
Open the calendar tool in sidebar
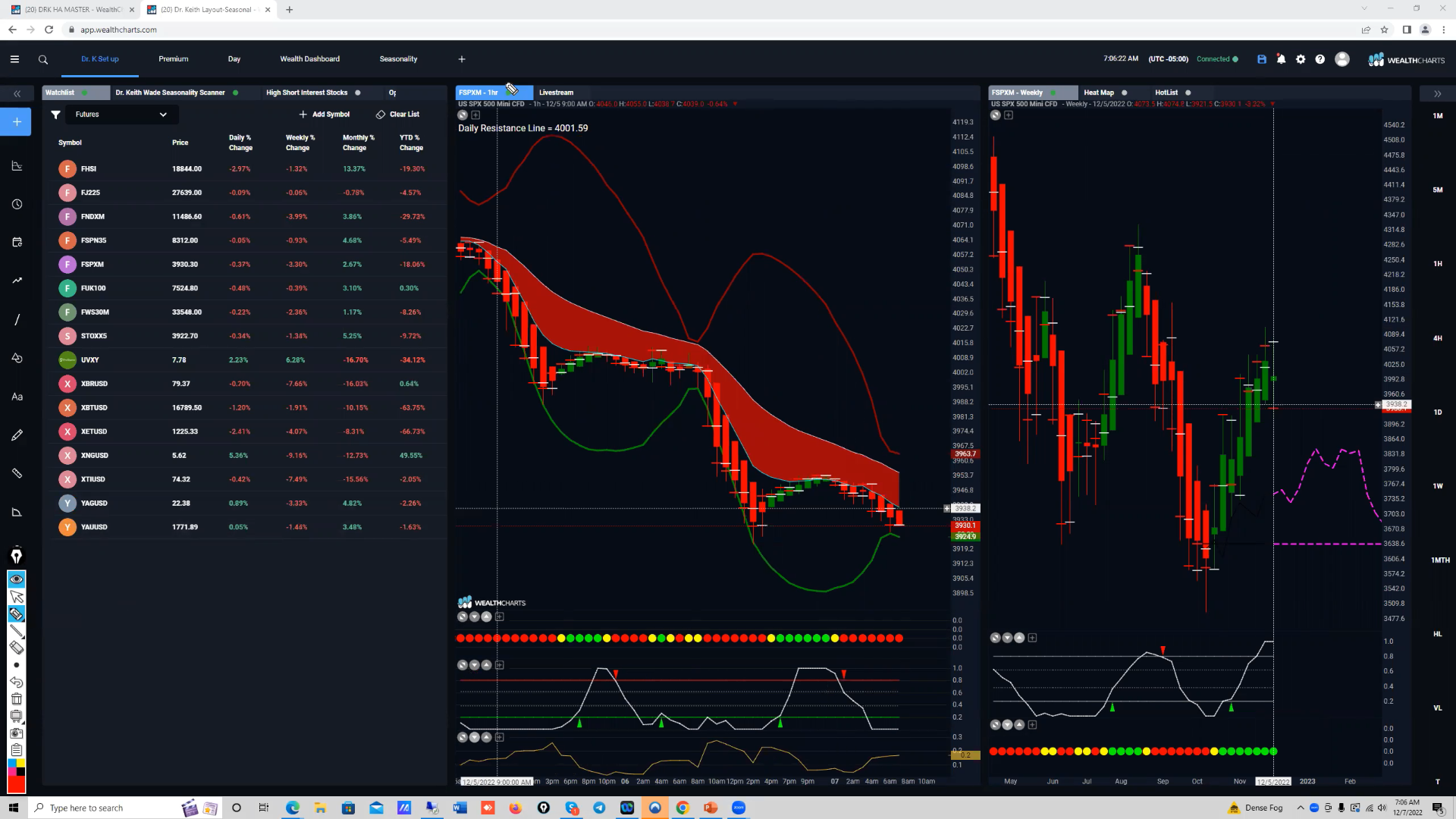pos(17,243)
